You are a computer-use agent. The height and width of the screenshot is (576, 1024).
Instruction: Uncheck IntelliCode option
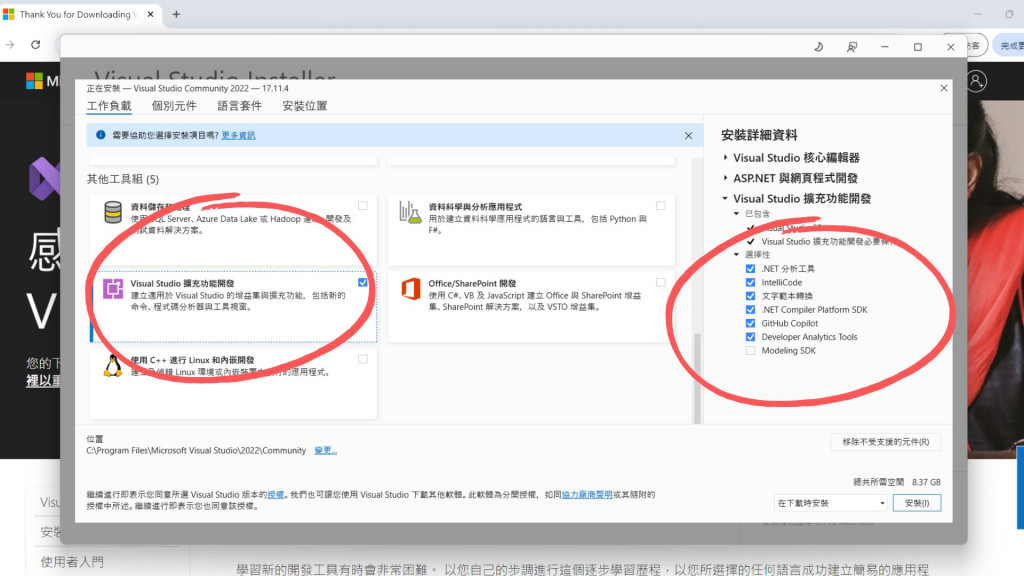pos(750,282)
